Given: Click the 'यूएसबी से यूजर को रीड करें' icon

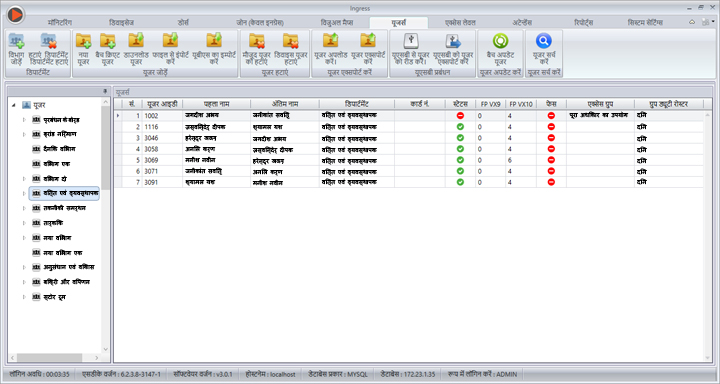Looking at the screenshot, I should coord(411,41).
